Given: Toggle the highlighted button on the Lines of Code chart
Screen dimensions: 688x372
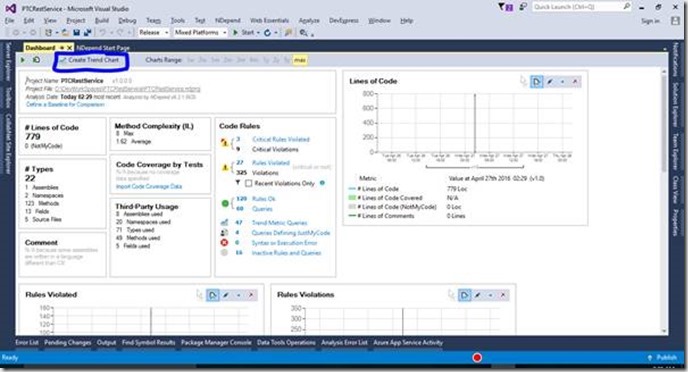Looking at the screenshot, I should tap(537, 82).
